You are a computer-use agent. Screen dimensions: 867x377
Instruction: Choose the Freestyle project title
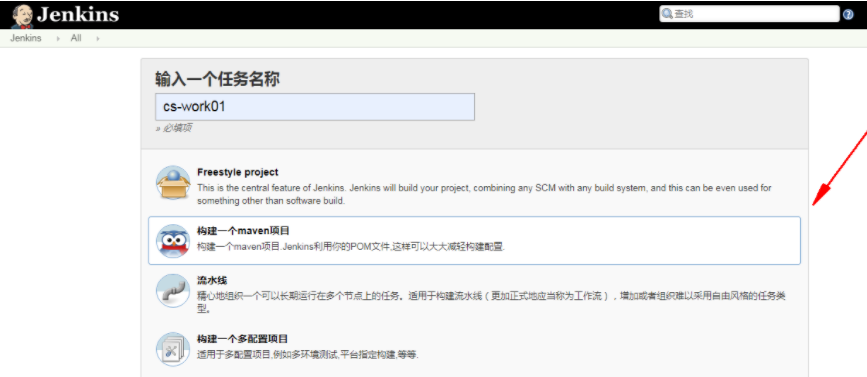(238, 172)
